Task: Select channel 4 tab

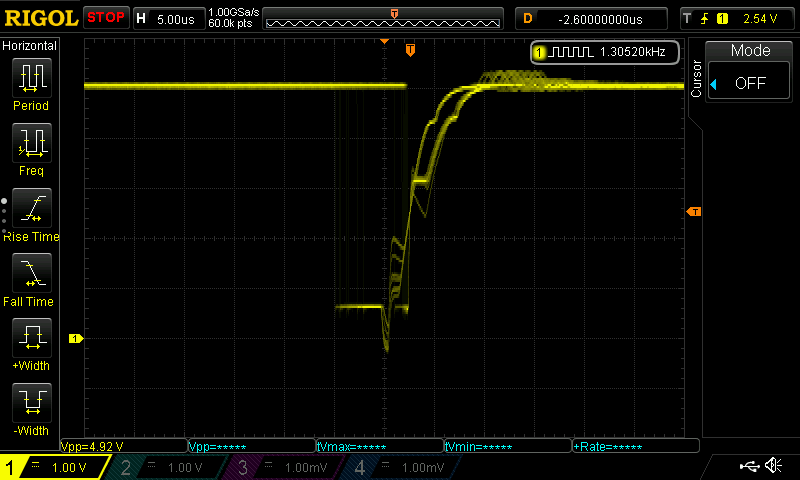Action: [401, 467]
